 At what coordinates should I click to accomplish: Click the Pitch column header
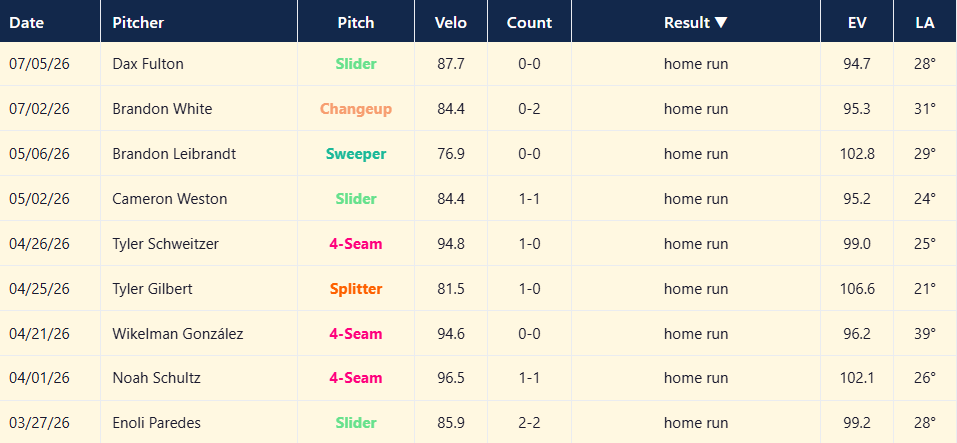coord(356,23)
